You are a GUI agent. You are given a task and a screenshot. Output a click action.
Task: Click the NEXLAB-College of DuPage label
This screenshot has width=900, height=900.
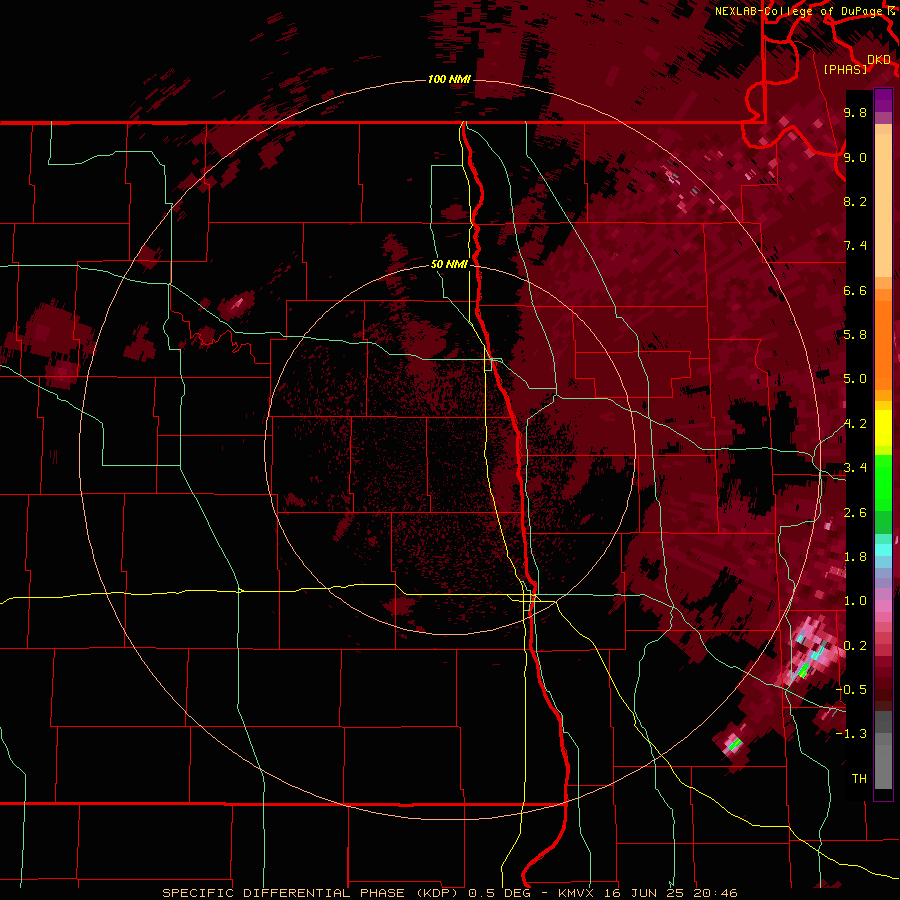pyautogui.click(x=799, y=11)
